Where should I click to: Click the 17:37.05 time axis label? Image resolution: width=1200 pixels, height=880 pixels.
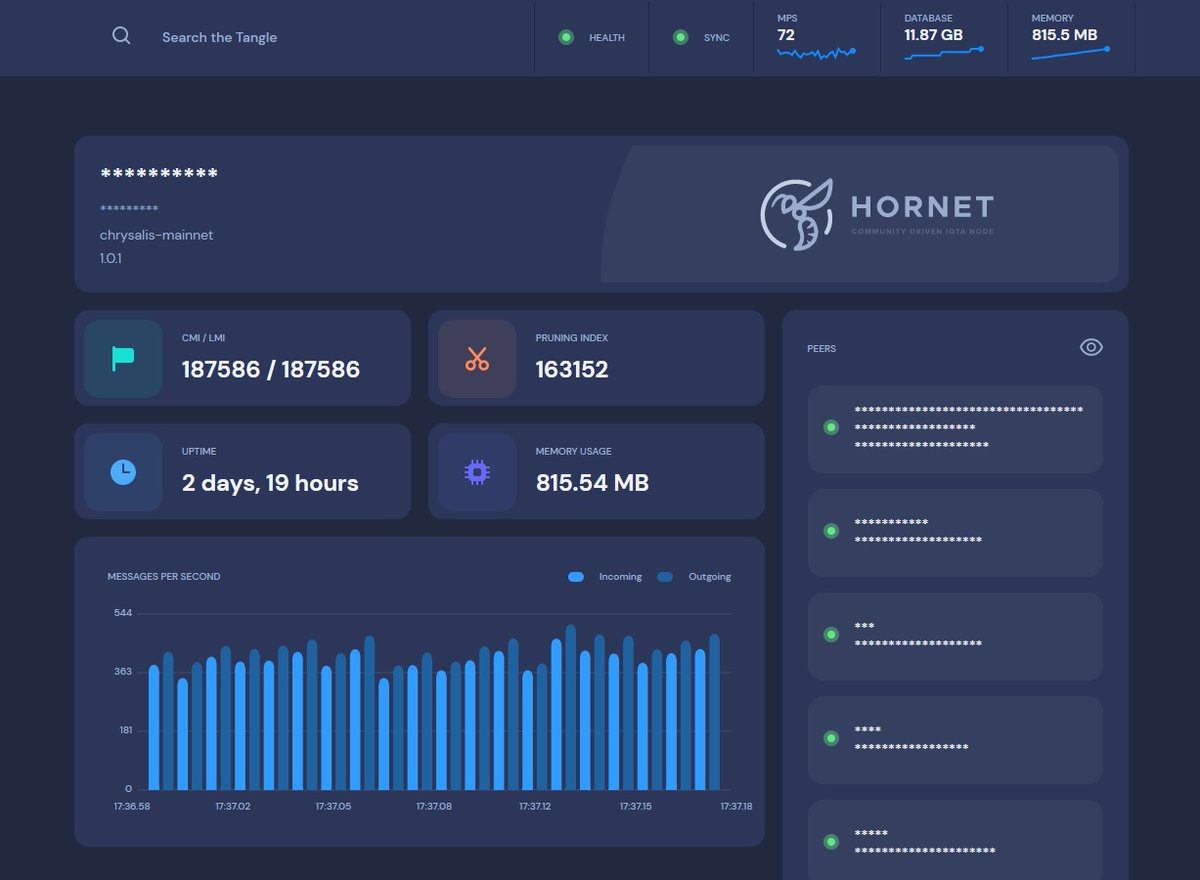tap(334, 806)
